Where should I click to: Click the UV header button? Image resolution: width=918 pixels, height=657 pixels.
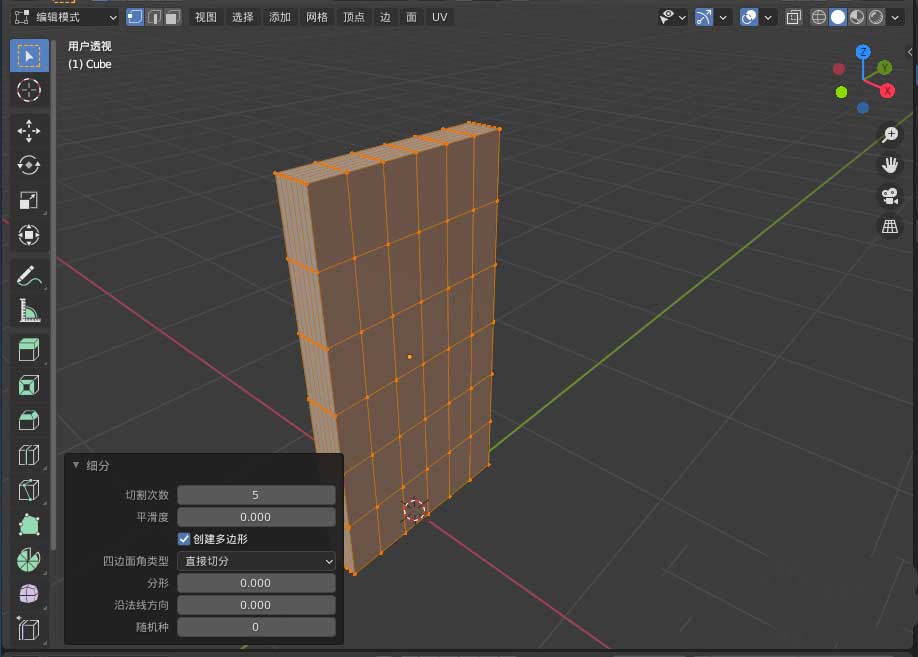click(x=440, y=17)
